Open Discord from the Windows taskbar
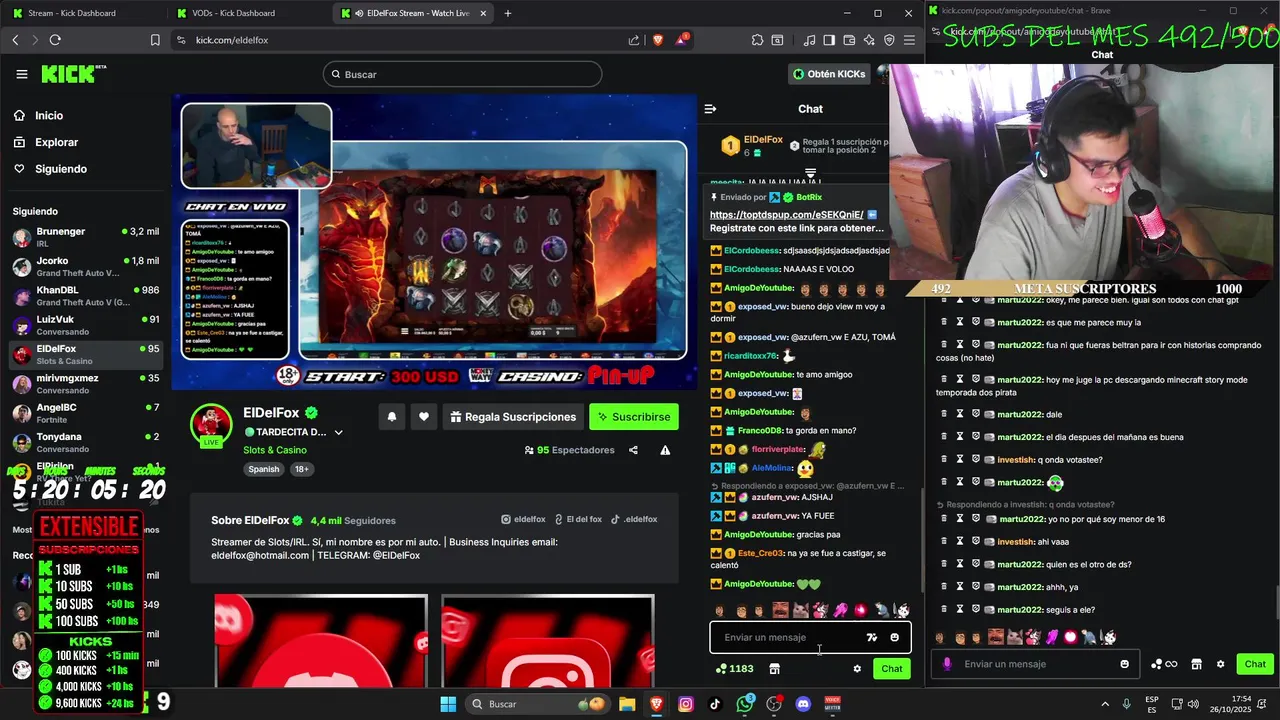The image size is (1280, 720). 803,704
